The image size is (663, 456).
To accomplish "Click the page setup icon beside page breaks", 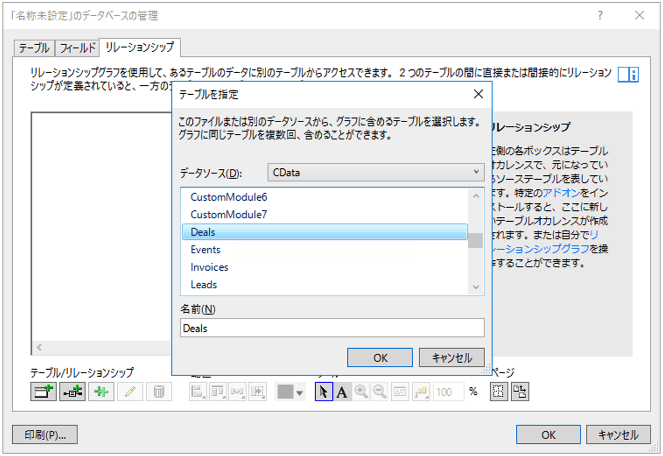I will [520, 392].
